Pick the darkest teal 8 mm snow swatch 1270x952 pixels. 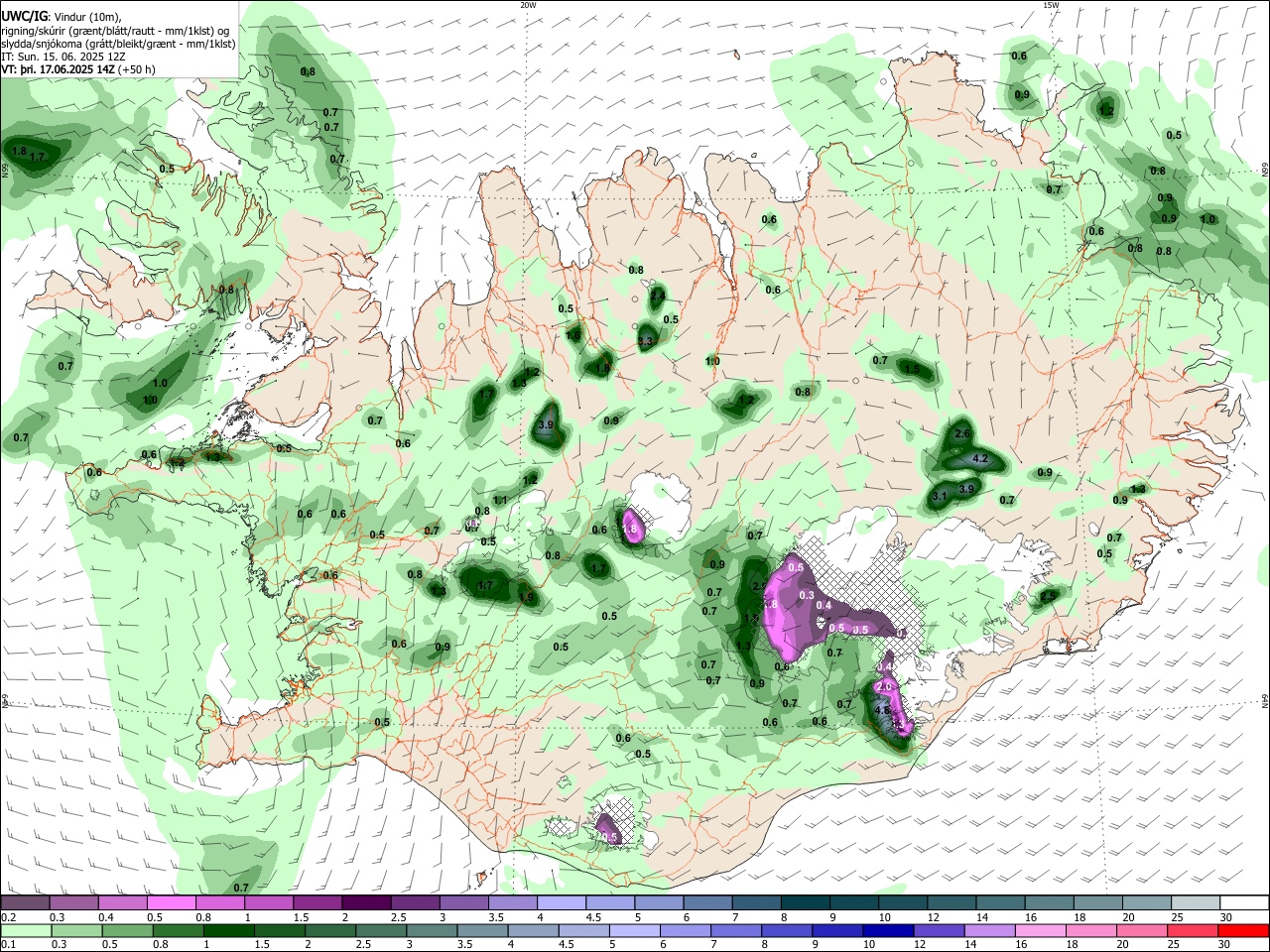click(x=806, y=902)
